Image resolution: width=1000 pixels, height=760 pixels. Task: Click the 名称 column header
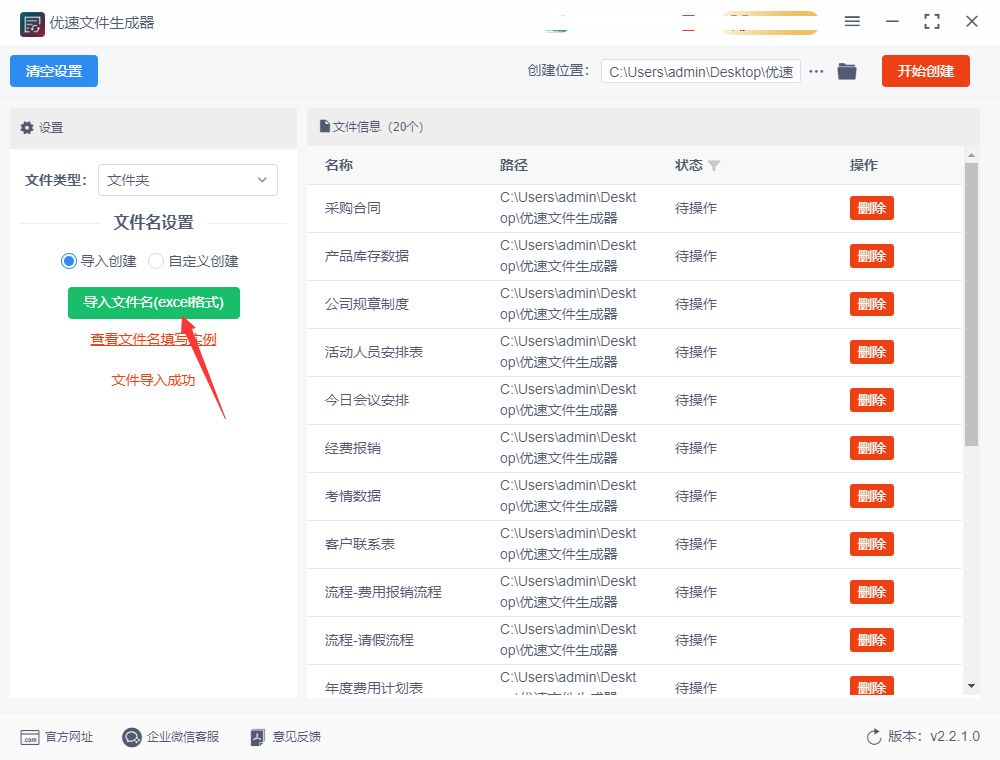[339, 165]
